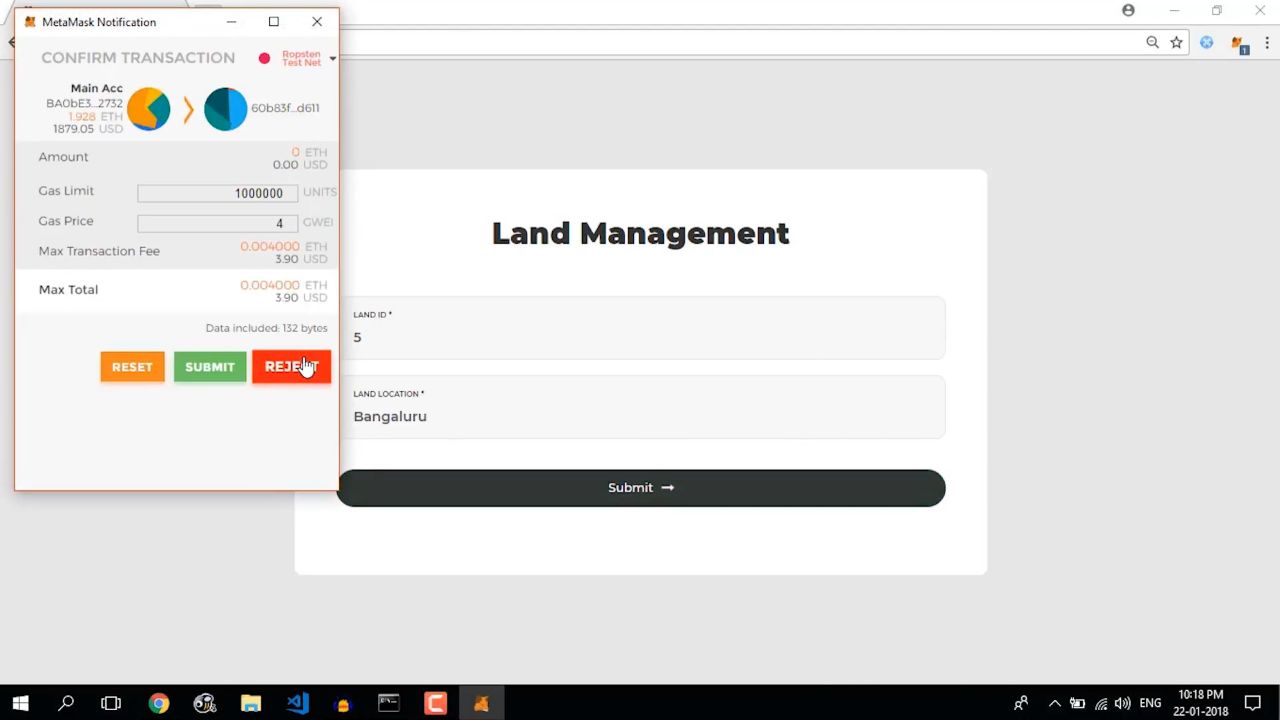Maximize the MetaMask Notification window
Viewport: 1280px width, 720px height.
click(x=273, y=22)
